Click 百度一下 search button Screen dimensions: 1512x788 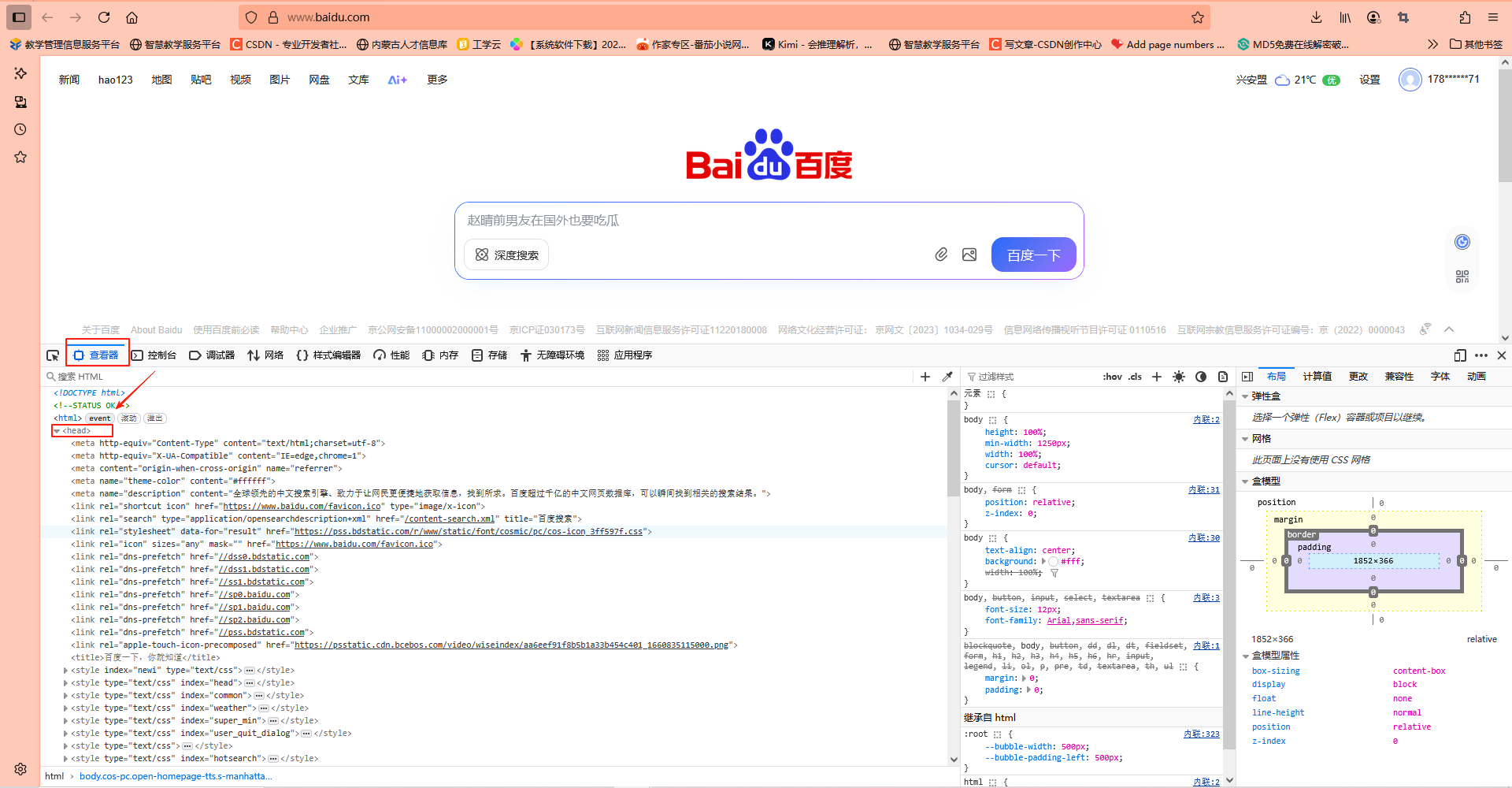[x=1033, y=255]
